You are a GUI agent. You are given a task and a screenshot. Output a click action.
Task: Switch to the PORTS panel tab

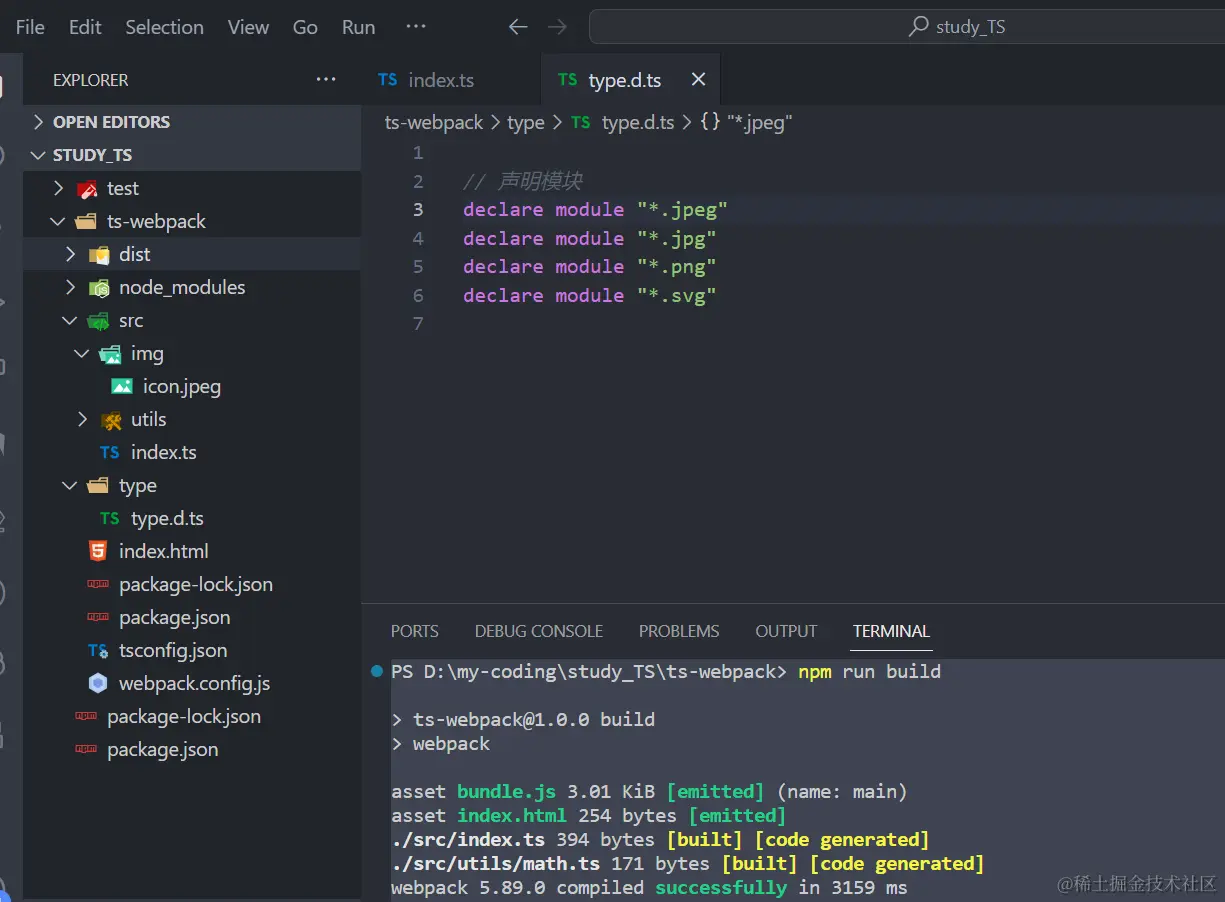coord(415,631)
